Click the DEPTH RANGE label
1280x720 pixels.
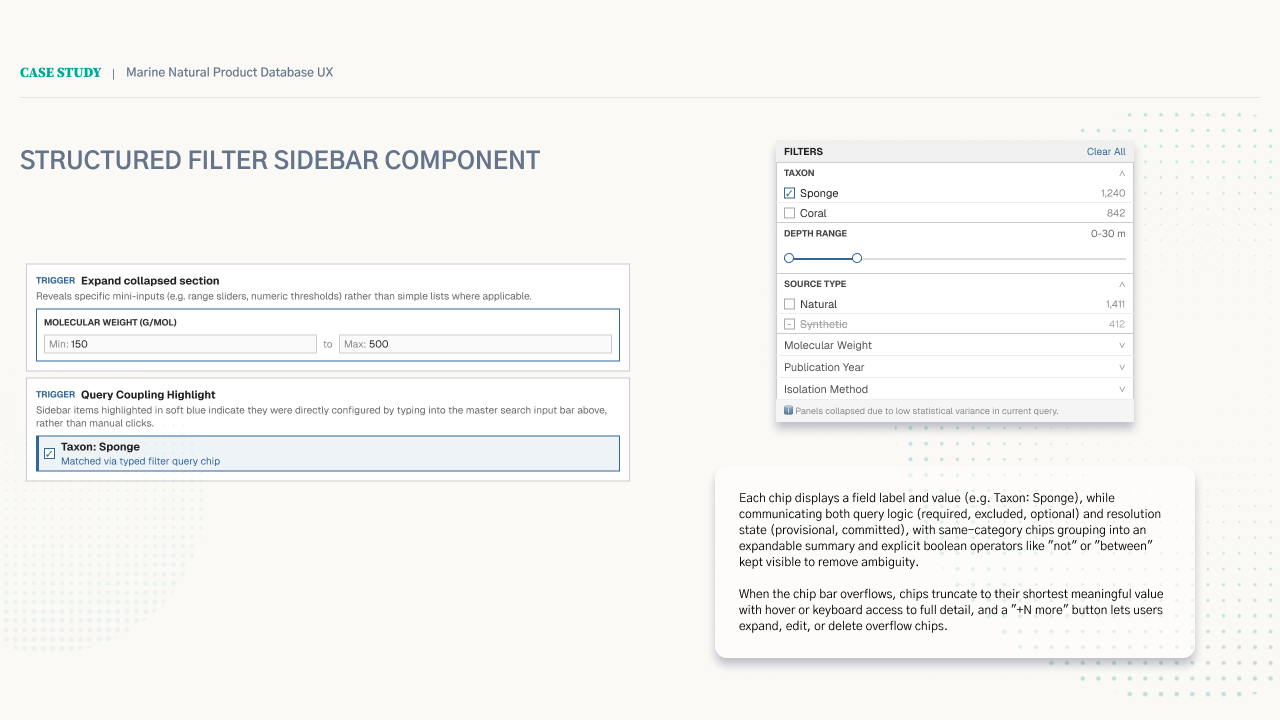(x=813, y=234)
